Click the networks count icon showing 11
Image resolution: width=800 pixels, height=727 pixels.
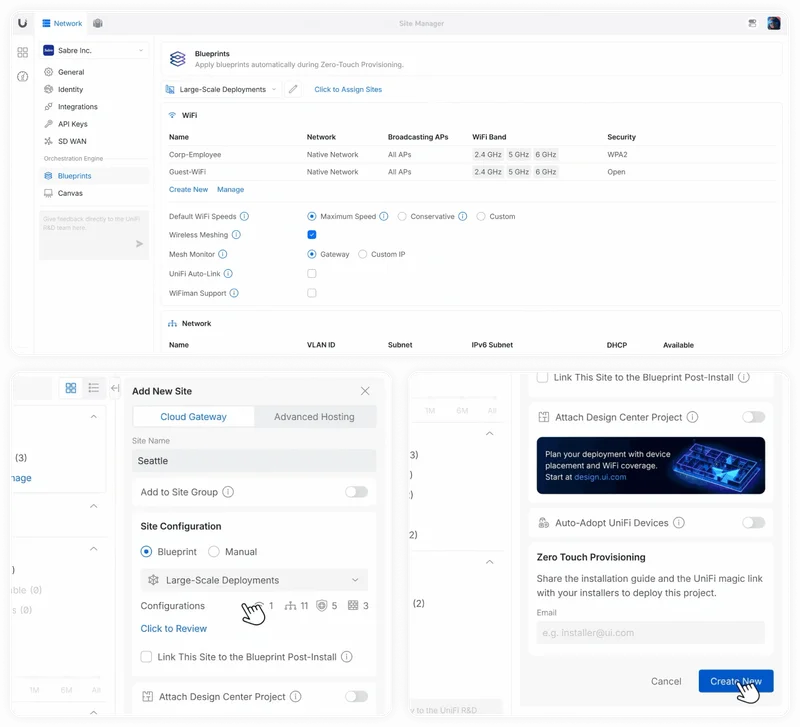click(290, 606)
